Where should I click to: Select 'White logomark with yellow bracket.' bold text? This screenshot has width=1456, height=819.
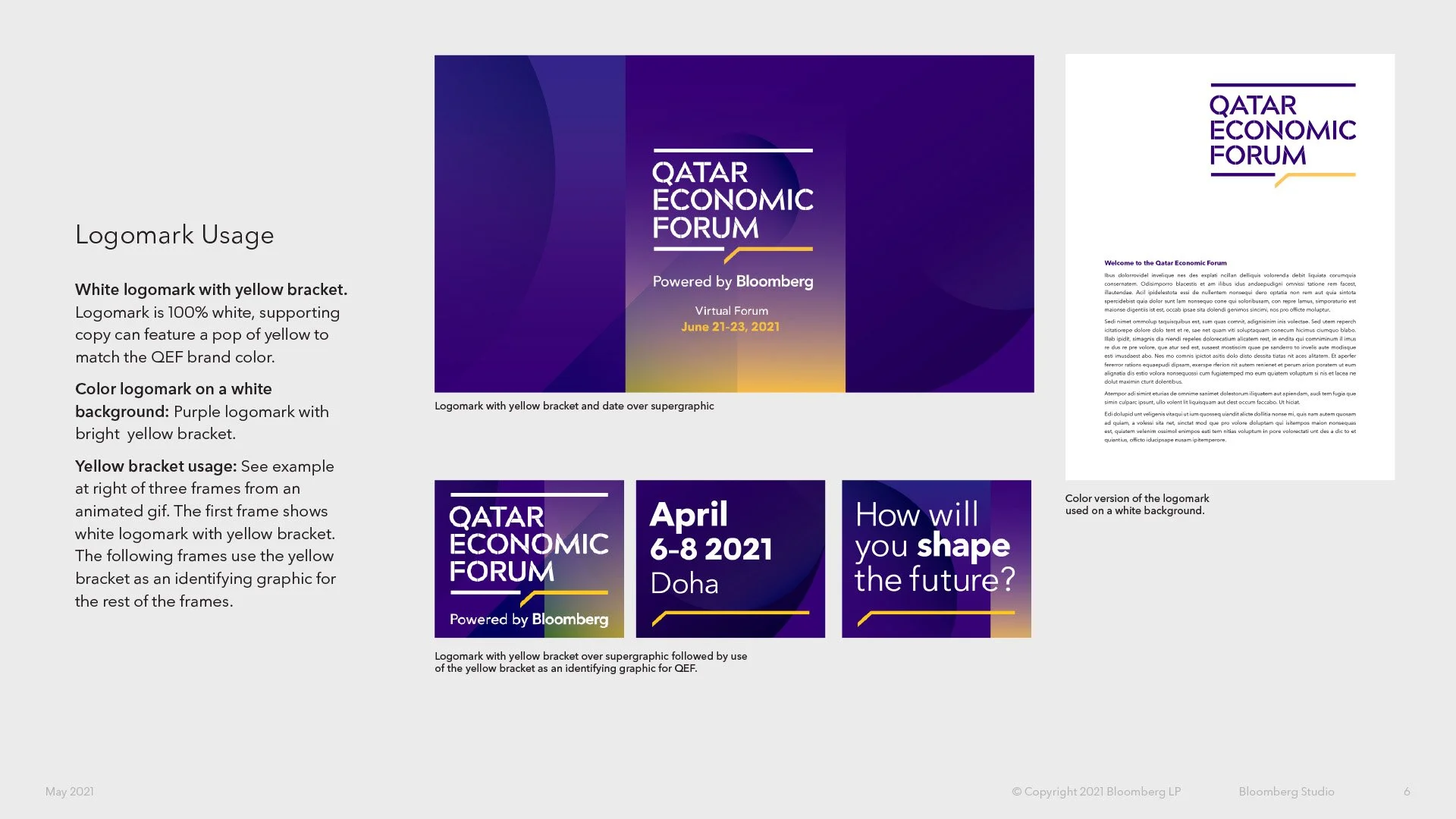coord(211,290)
